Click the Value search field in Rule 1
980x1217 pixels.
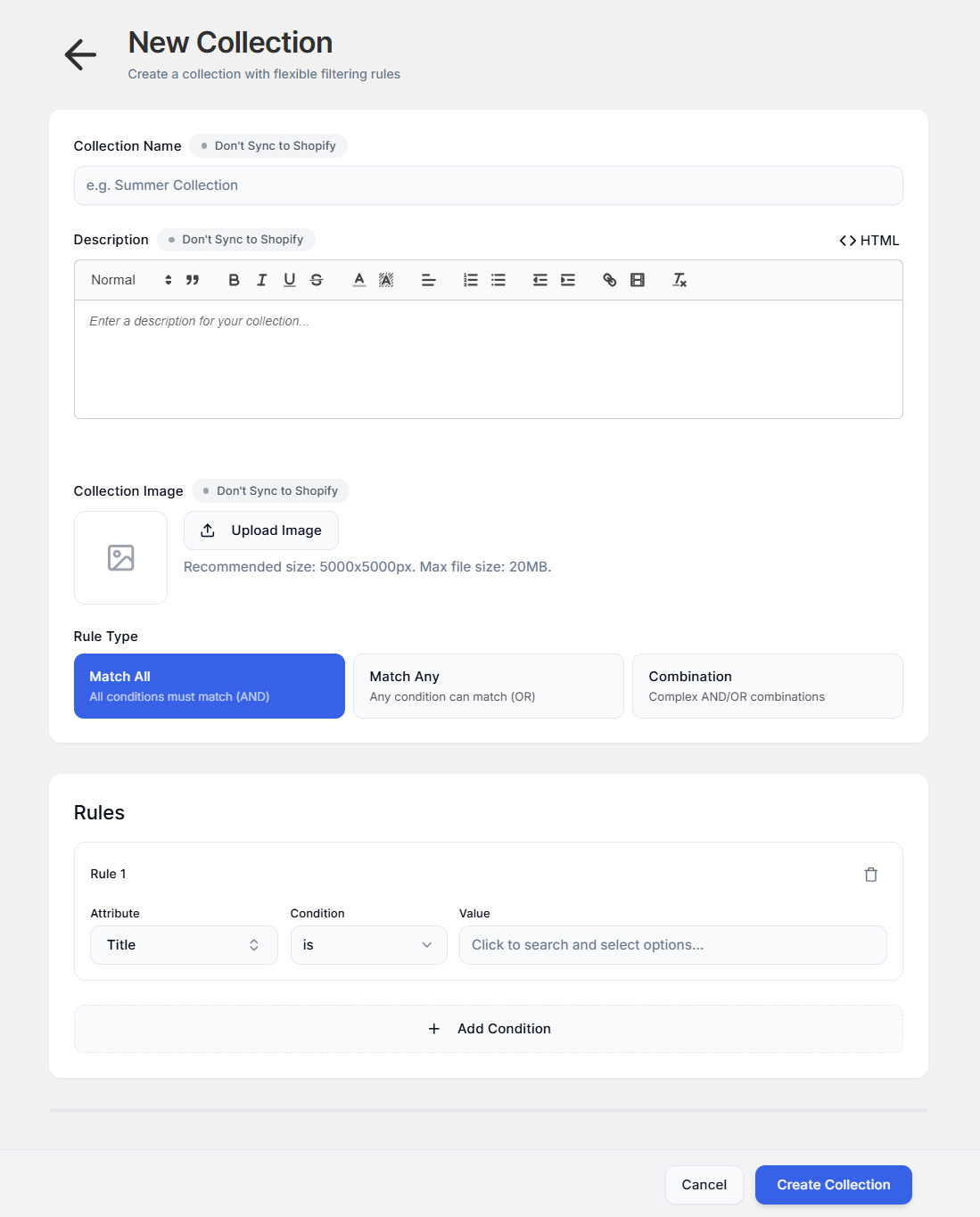(672, 944)
